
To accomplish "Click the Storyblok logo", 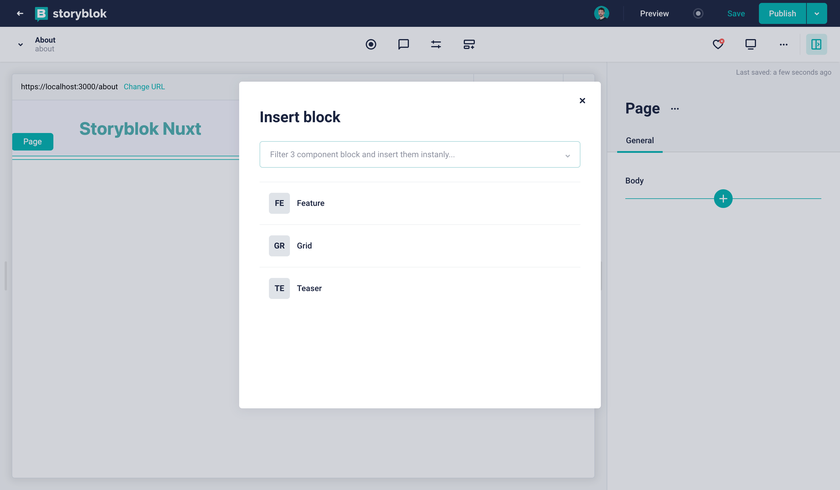I will (x=71, y=13).
